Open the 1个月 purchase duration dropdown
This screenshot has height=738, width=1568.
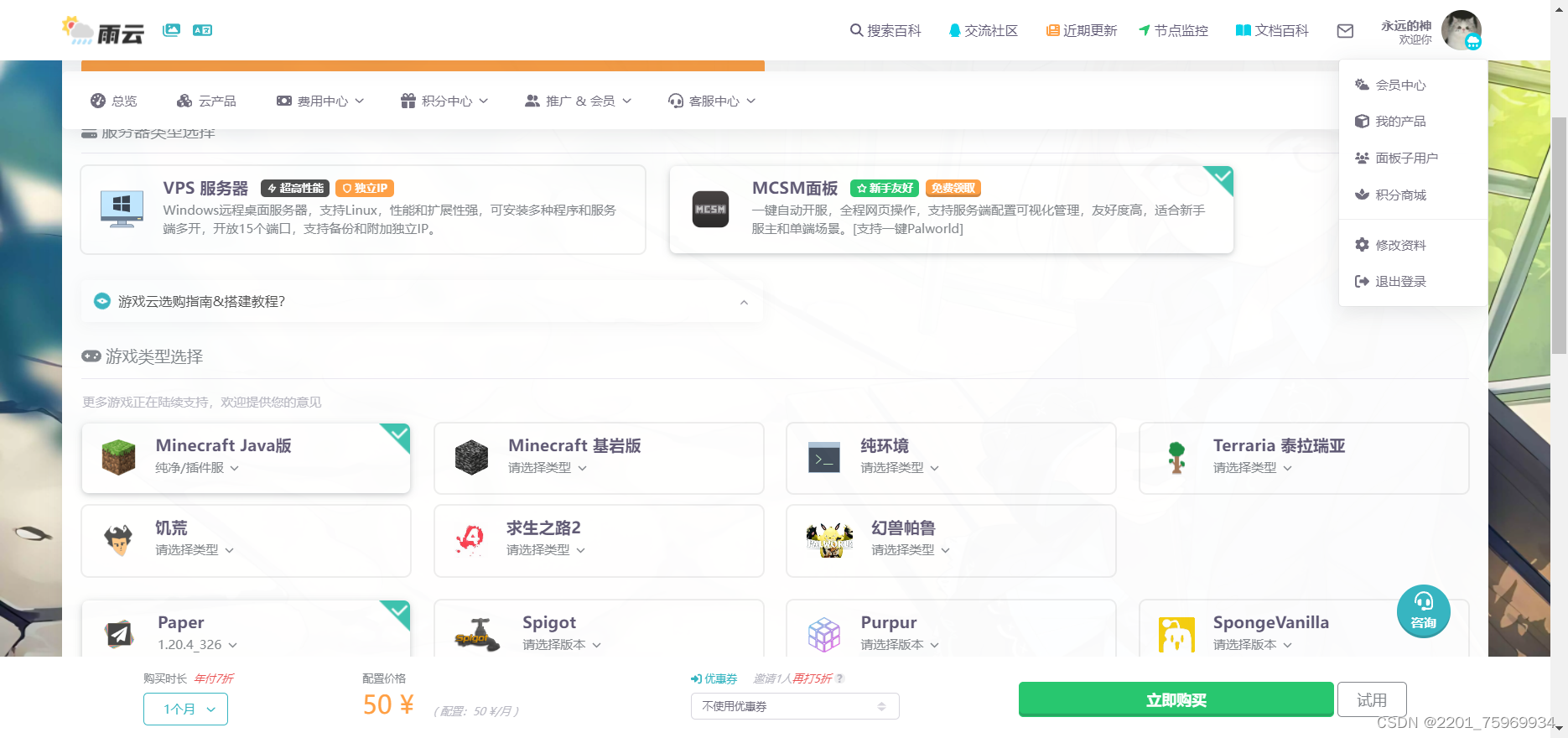click(185, 709)
